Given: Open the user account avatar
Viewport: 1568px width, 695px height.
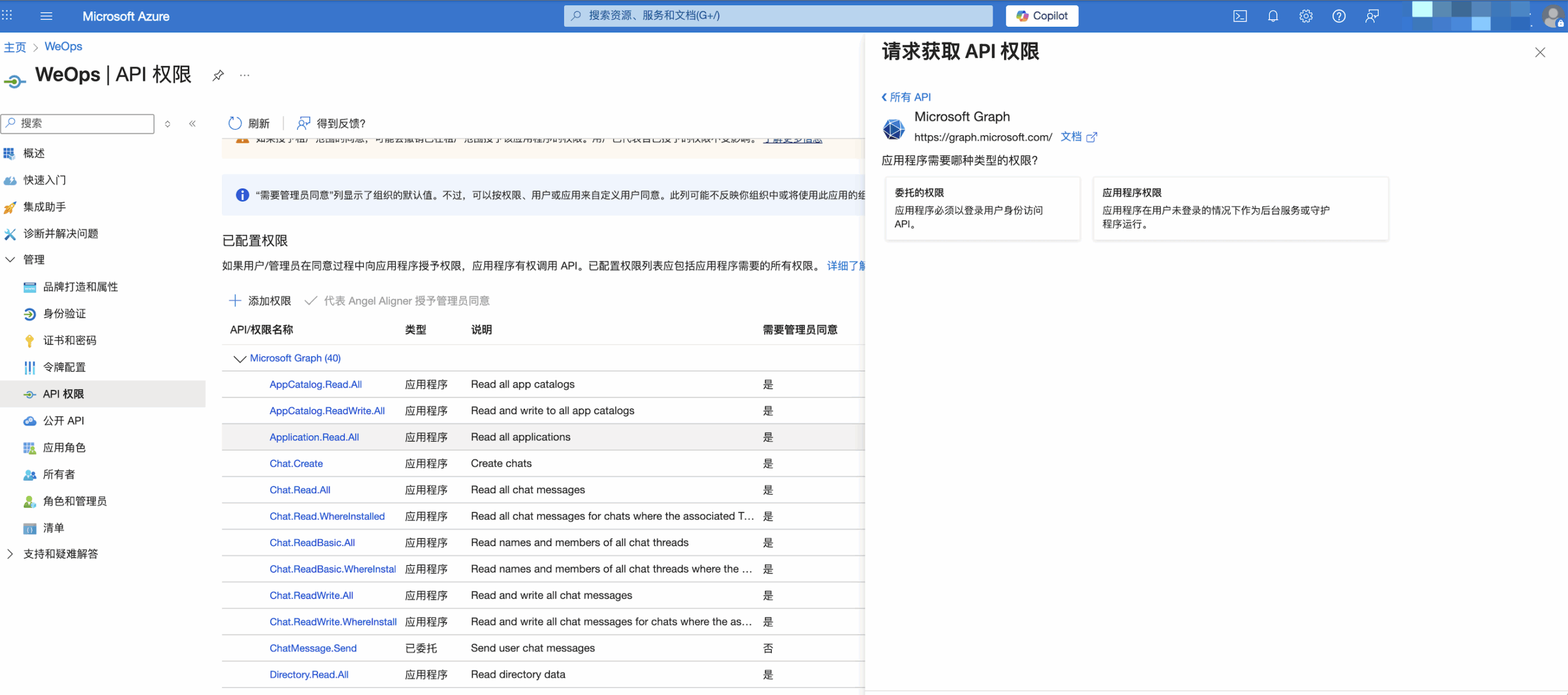Looking at the screenshot, I should [x=1554, y=16].
